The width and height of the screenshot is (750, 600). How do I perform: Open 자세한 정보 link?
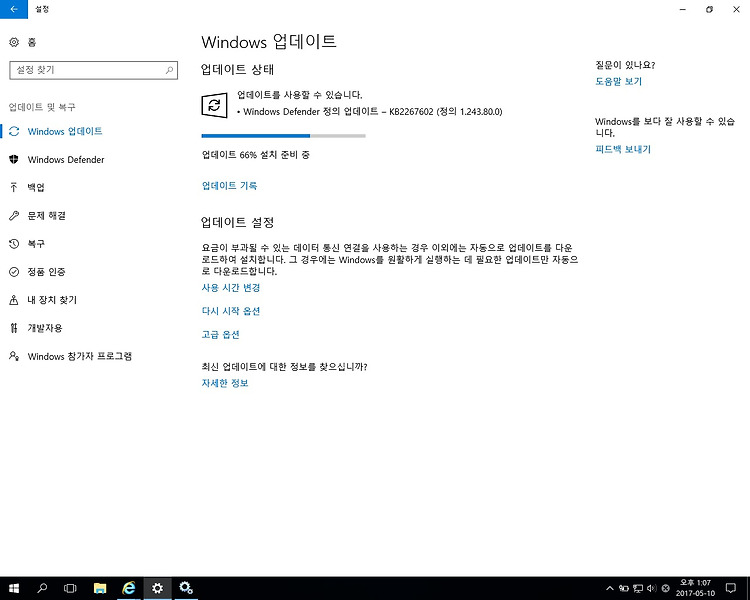pos(225,383)
